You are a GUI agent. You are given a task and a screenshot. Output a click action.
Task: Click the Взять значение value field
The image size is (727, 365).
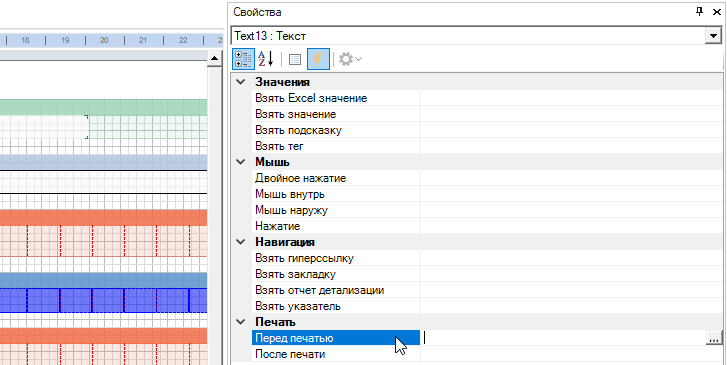point(572,114)
